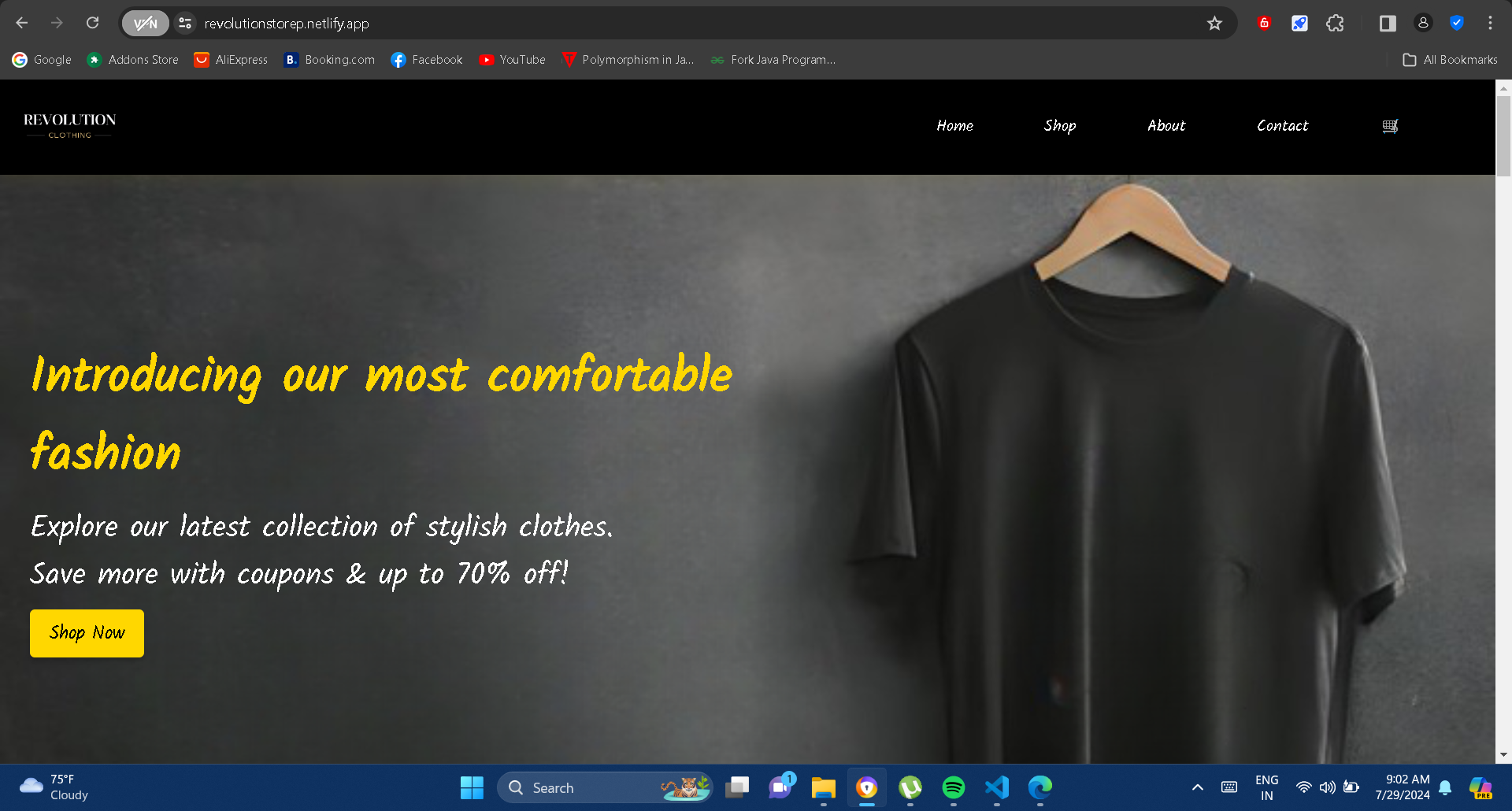
Task: Click the Shop Now button
Action: click(x=87, y=633)
